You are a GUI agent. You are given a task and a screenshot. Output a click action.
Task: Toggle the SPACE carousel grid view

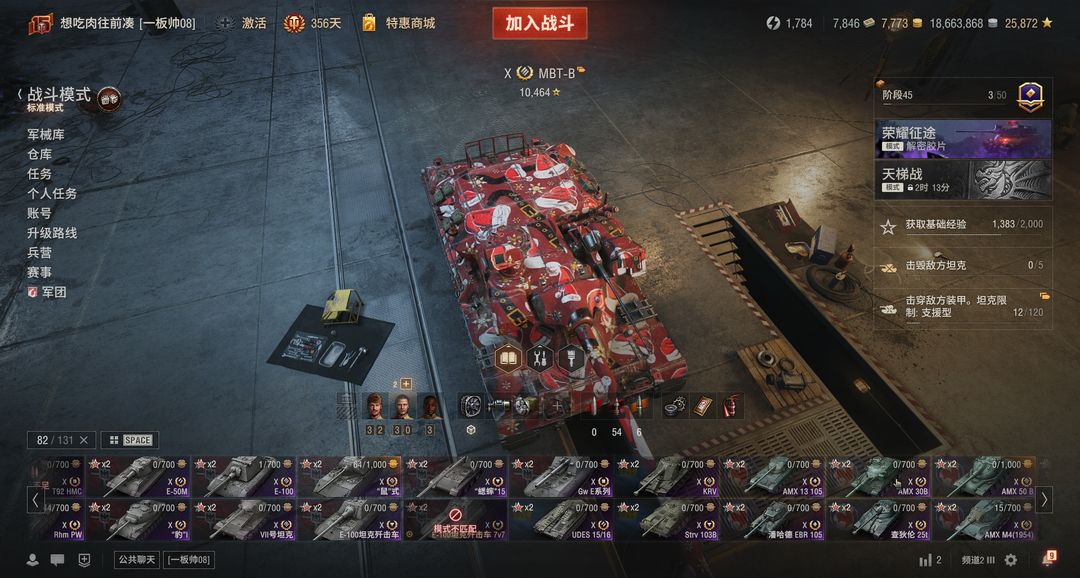point(129,440)
